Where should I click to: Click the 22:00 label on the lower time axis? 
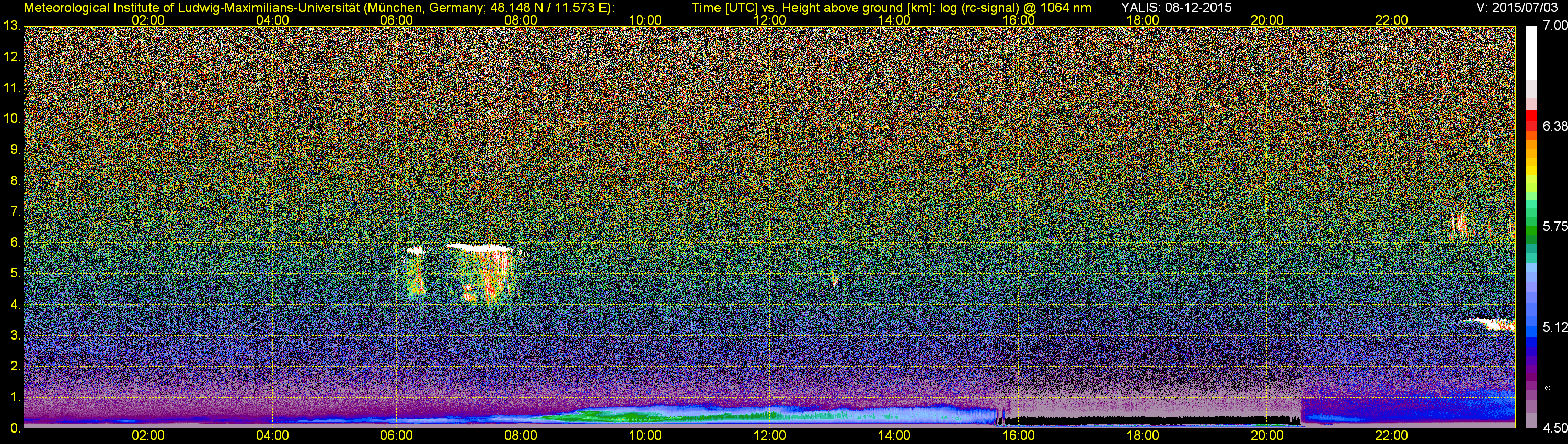pos(1391,436)
